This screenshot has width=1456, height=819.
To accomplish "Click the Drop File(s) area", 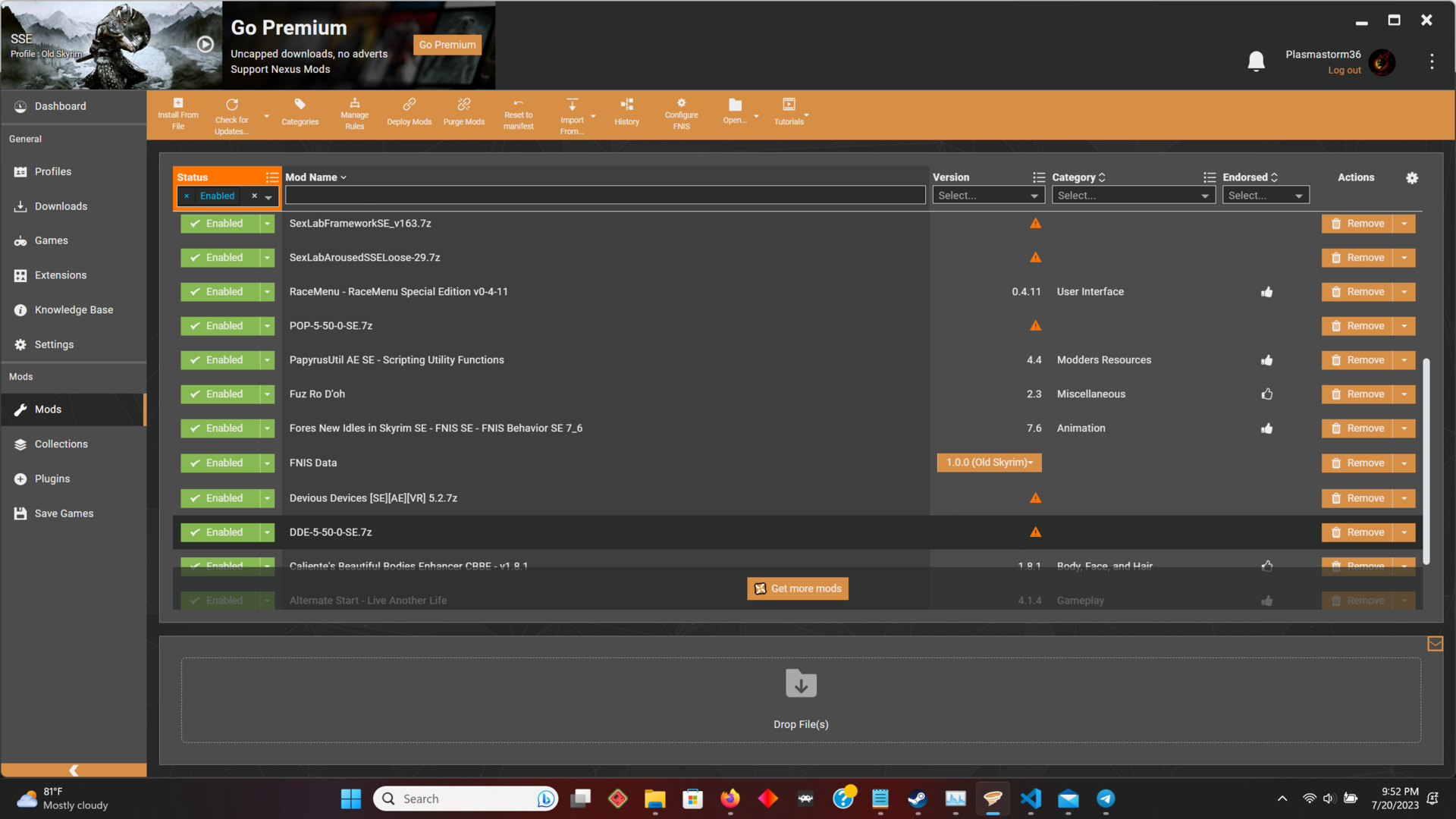I will (x=801, y=700).
